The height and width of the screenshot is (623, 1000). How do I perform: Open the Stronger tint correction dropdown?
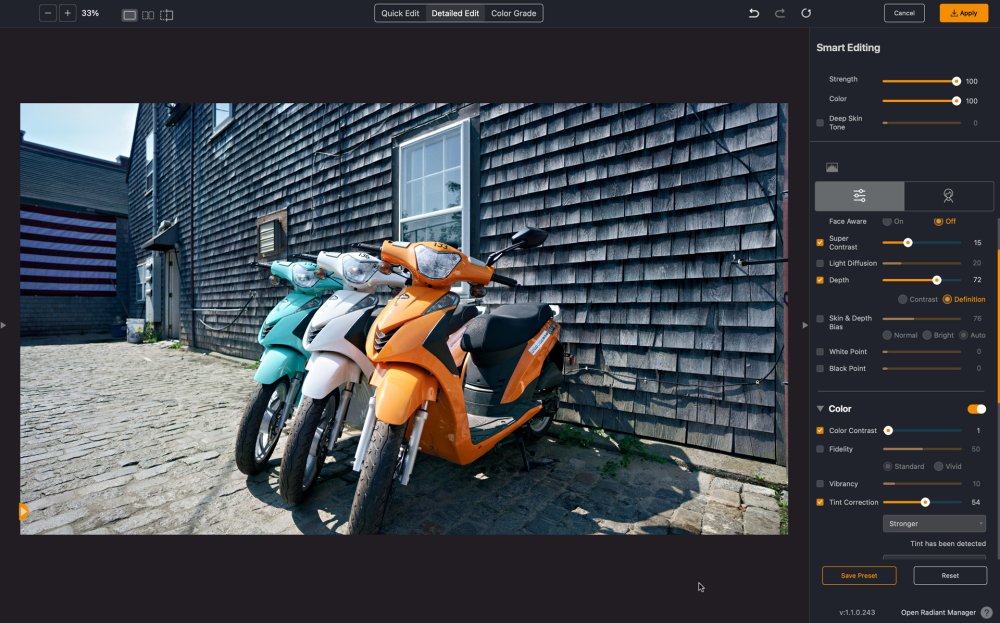pos(934,523)
